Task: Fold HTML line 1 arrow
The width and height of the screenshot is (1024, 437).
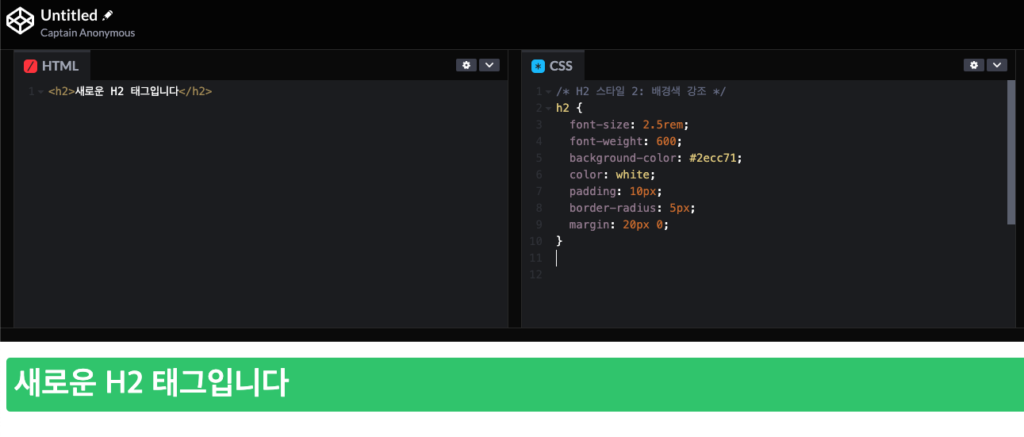Action: click(x=40, y=92)
